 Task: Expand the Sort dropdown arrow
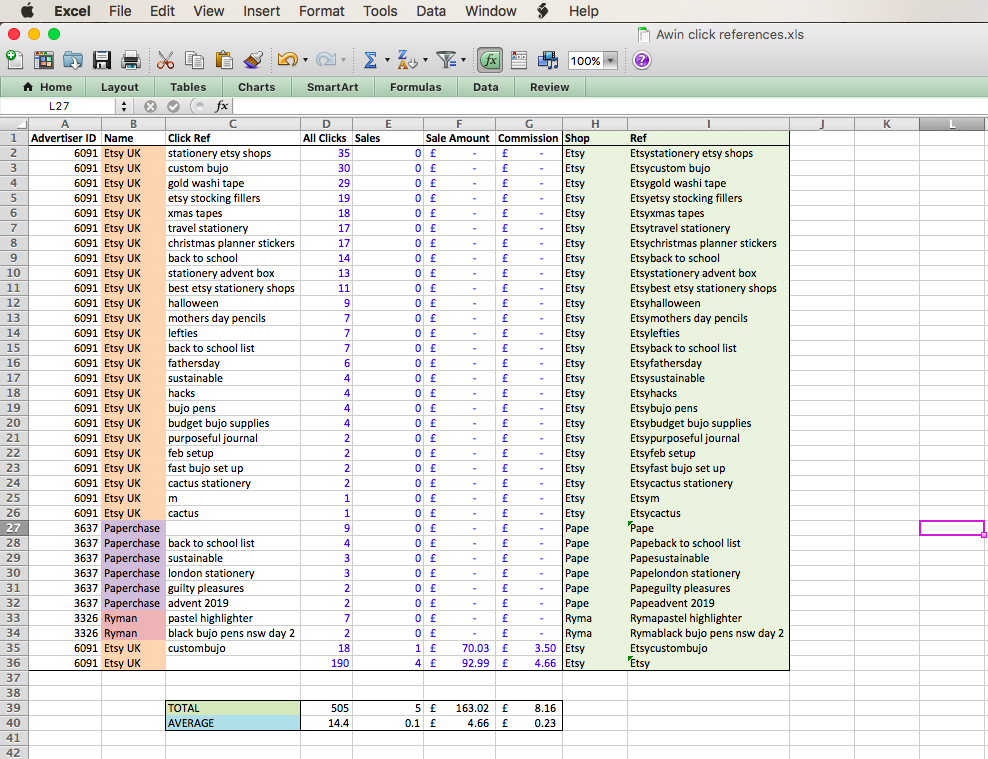click(425, 60)
